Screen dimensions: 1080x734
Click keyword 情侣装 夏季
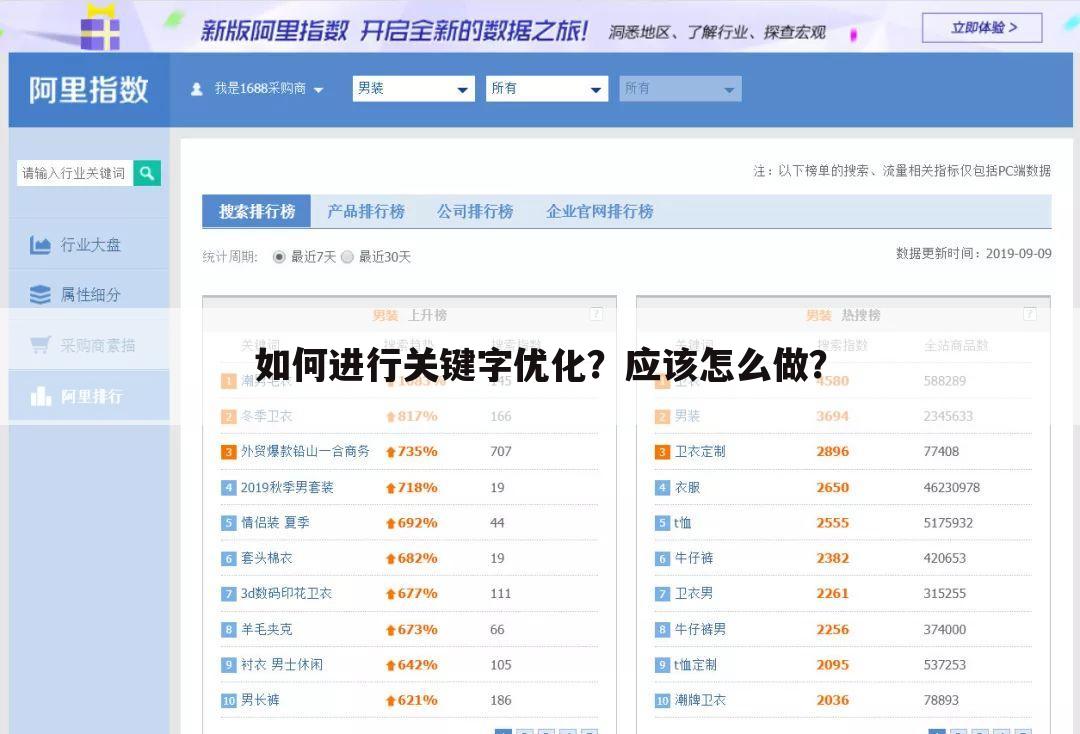[275, 523]
